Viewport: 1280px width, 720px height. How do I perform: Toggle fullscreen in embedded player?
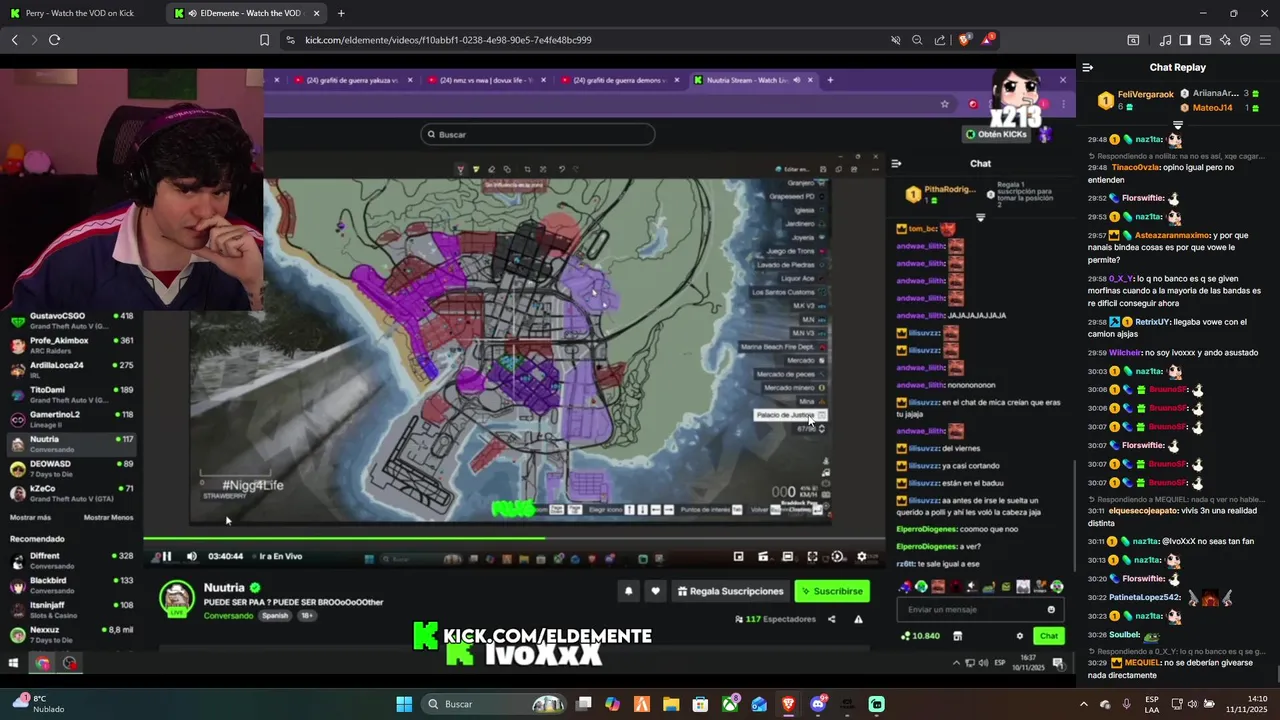click(x=812, y=556)
